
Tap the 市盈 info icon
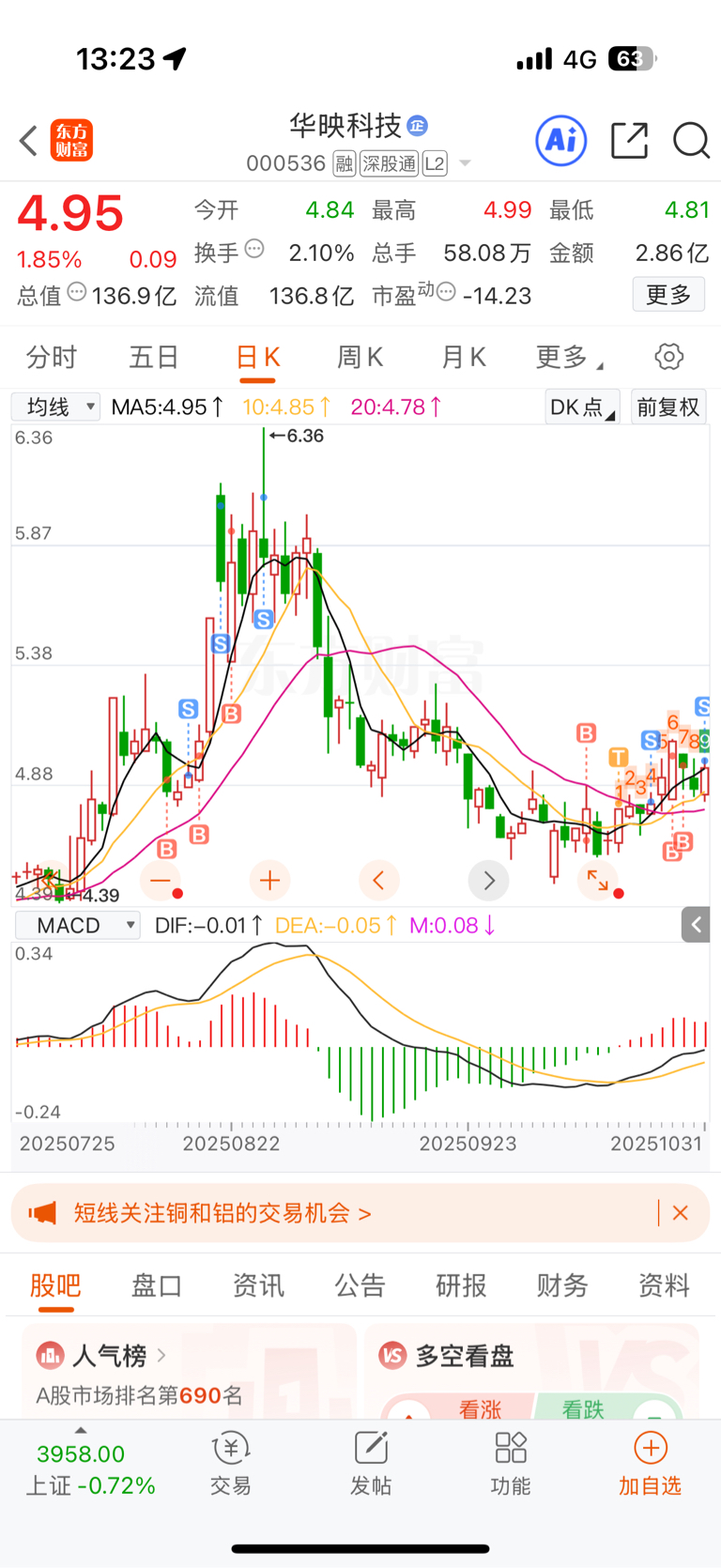[446, 292]
